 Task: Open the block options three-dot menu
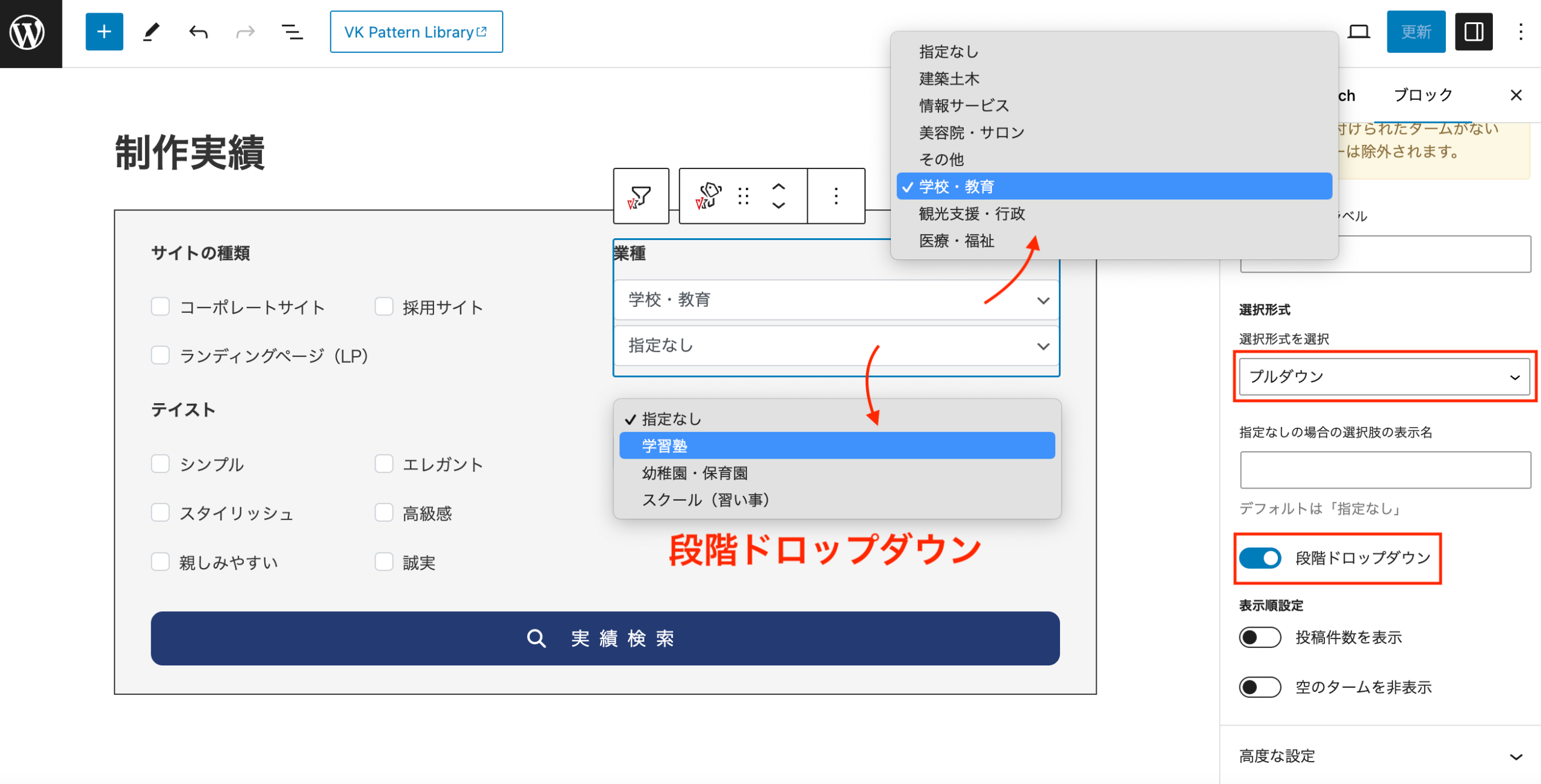click(836, 196)
